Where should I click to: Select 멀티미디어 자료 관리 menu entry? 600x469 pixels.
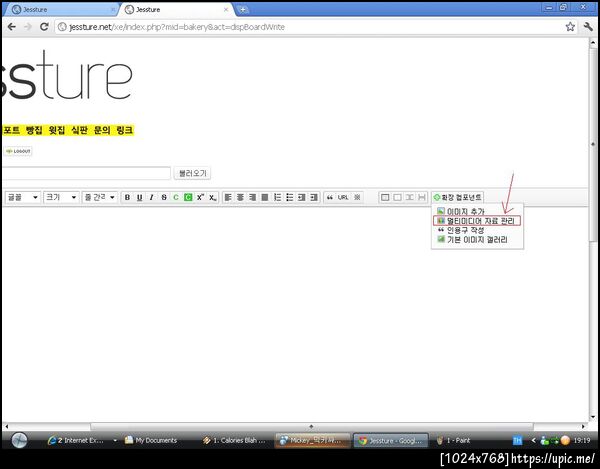click(476, 221)
